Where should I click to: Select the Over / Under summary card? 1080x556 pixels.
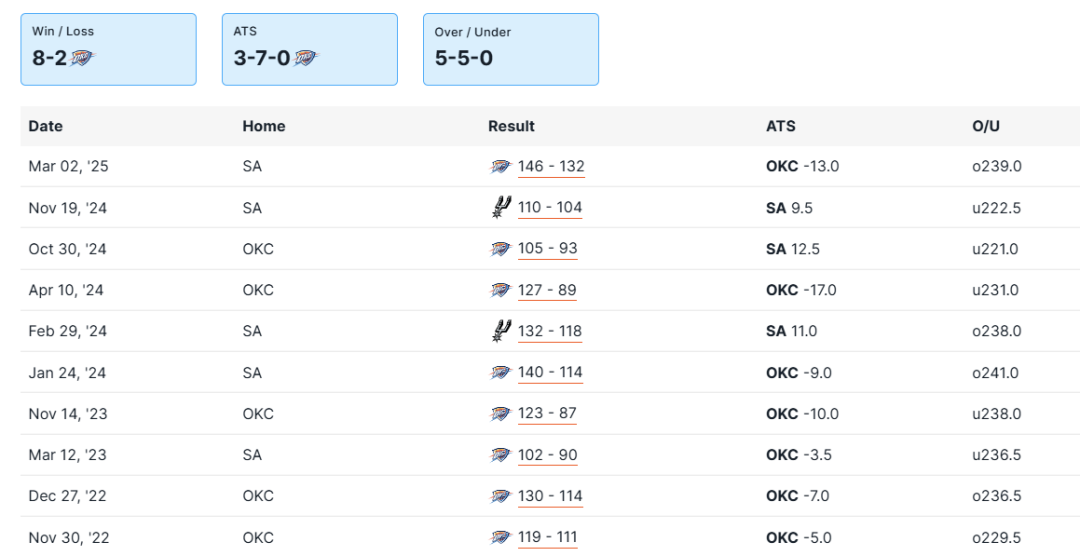coord(510,49)
